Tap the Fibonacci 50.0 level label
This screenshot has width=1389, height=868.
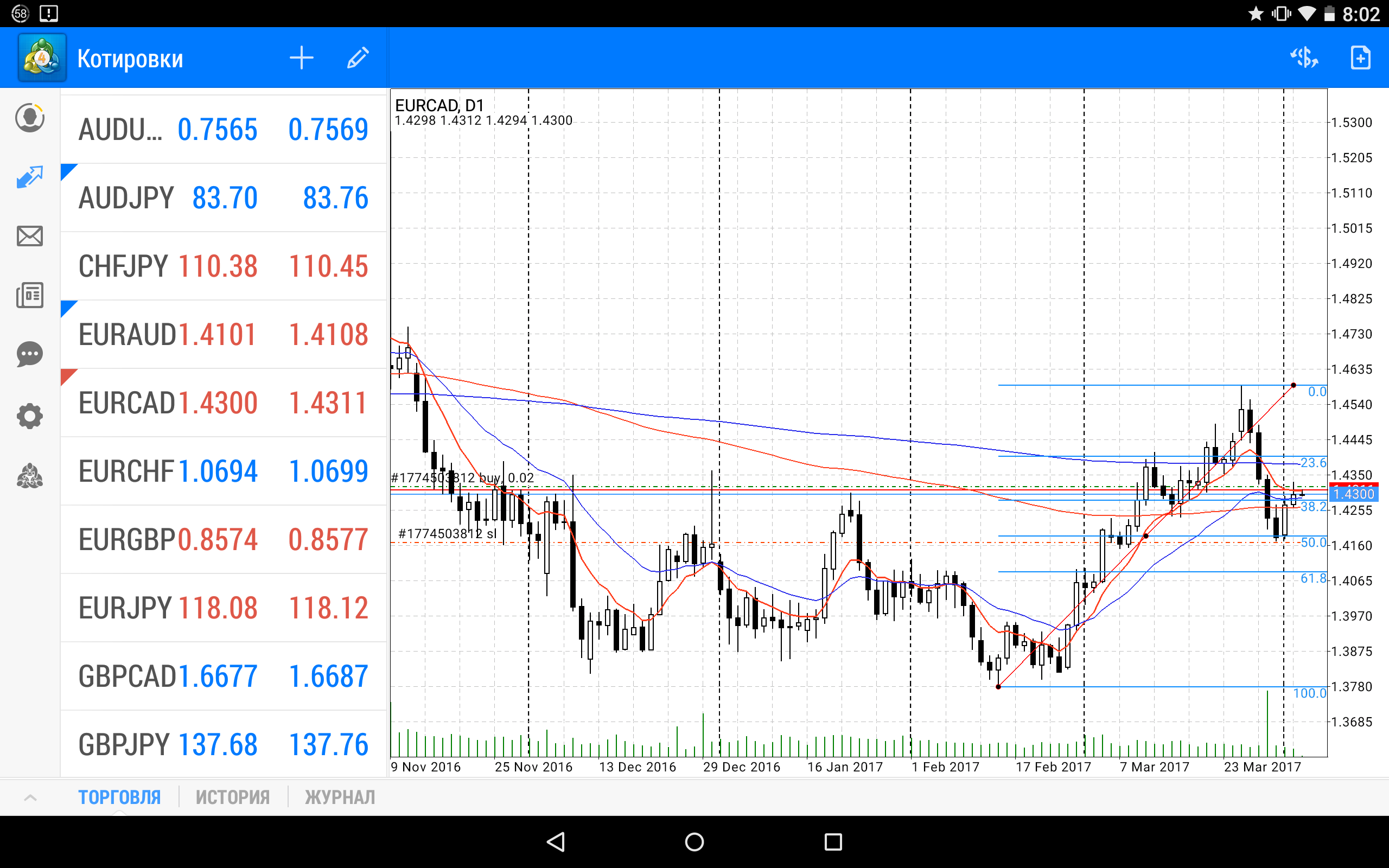[1313, 542]
